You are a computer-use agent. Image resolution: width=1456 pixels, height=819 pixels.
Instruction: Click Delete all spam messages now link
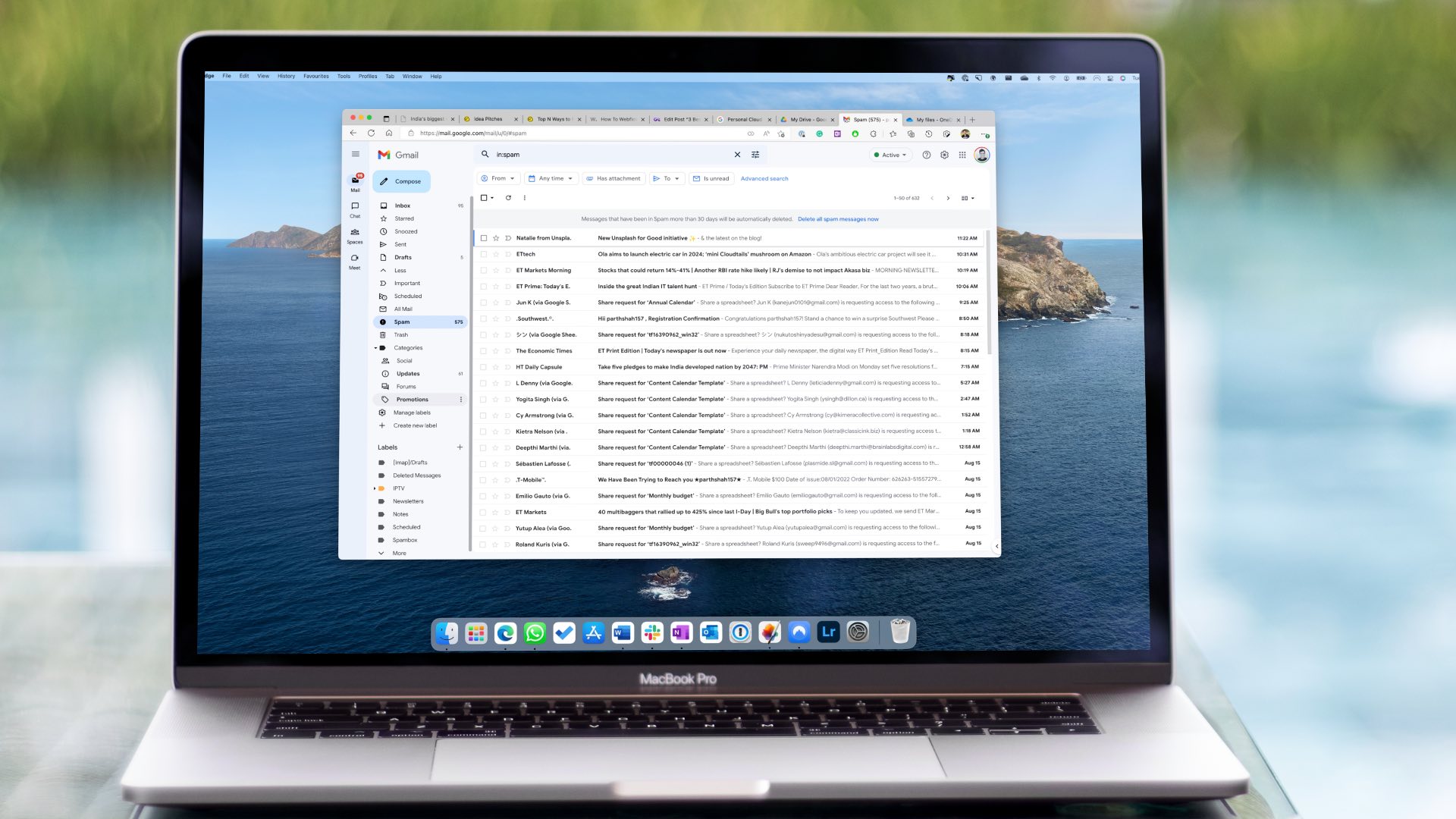click(x=838, y=219)
